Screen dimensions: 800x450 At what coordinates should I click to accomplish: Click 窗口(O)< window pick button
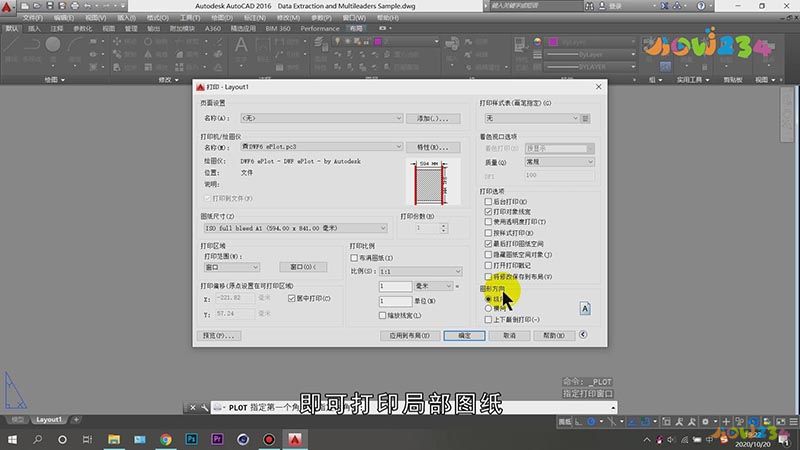point(303,267)
